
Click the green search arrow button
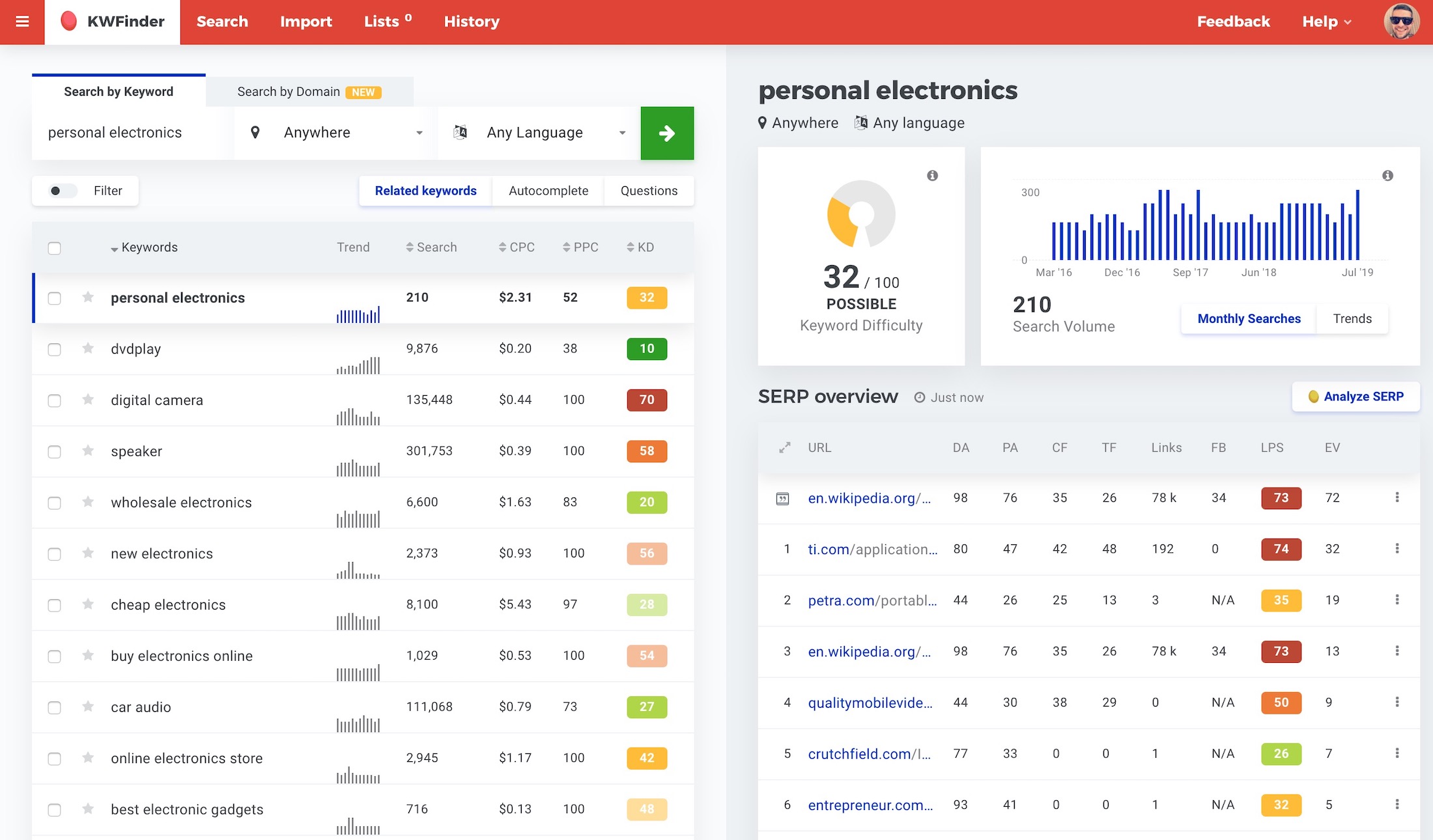667,133
